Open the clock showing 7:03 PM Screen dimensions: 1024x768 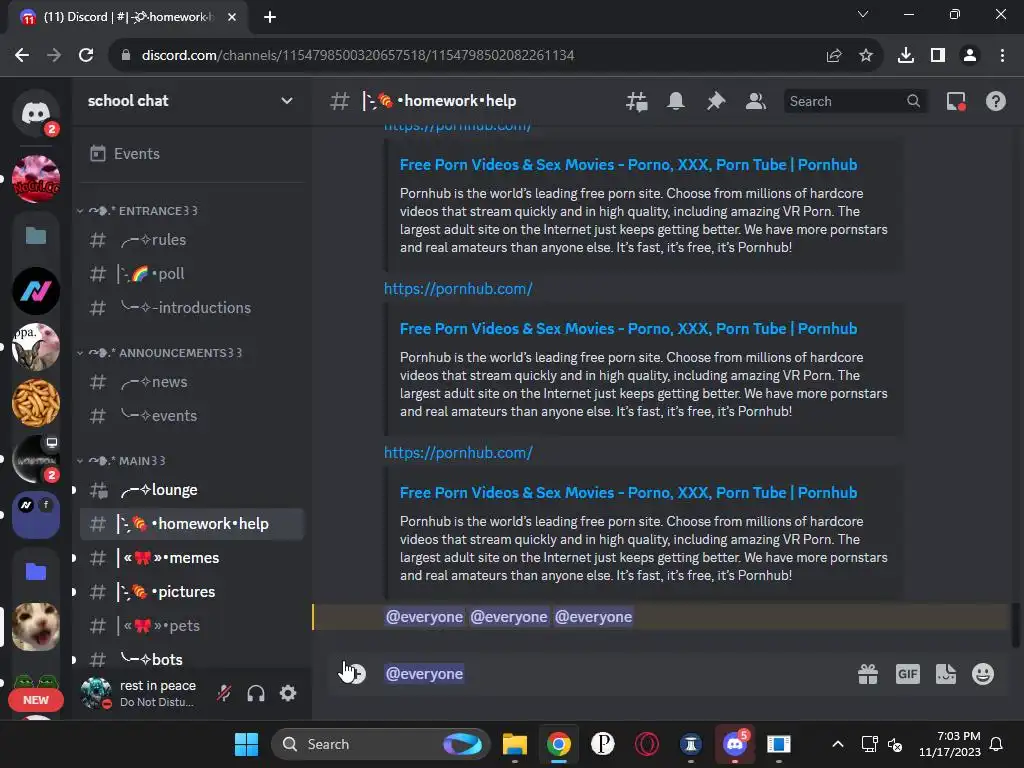950,744
